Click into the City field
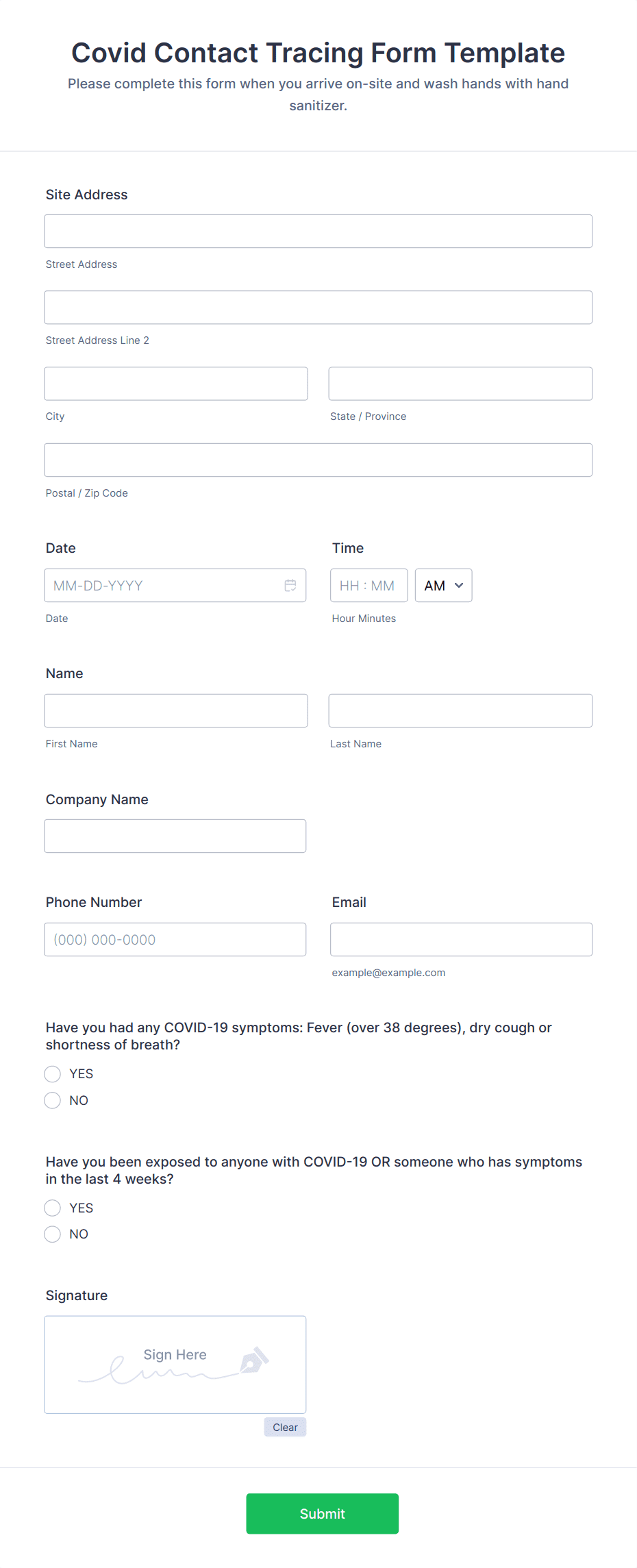Viewport: 637px width, 1568px height. pos(176,384)
